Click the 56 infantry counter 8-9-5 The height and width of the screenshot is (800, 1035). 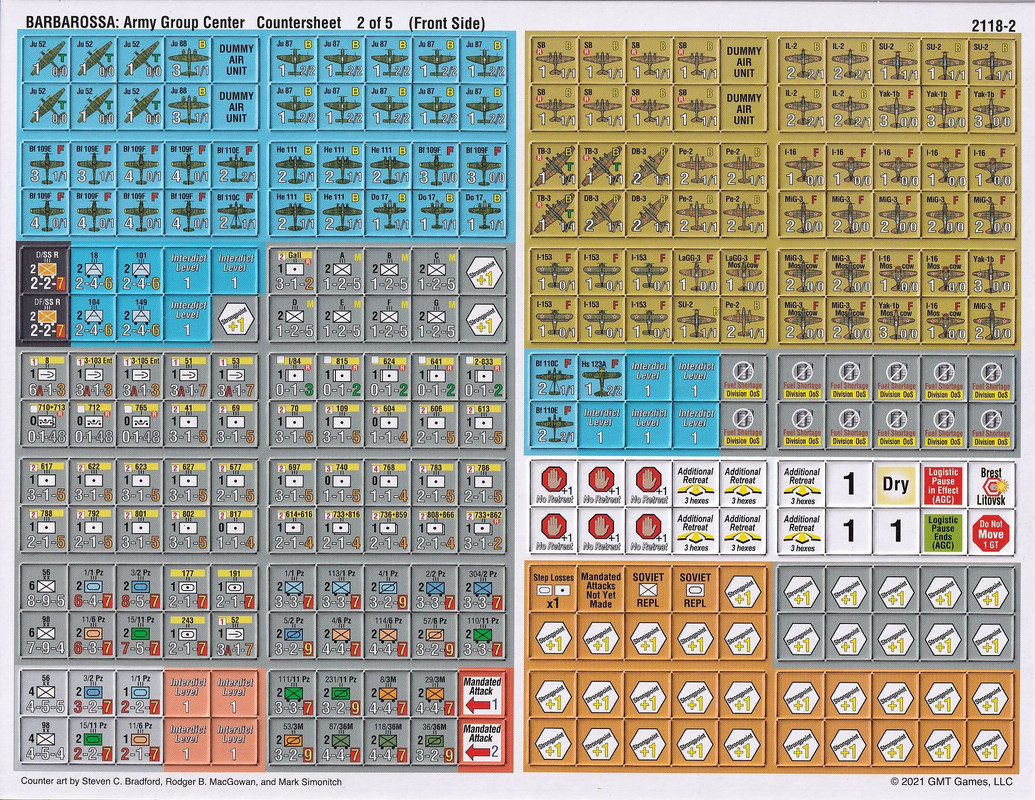tap(46, 589)
